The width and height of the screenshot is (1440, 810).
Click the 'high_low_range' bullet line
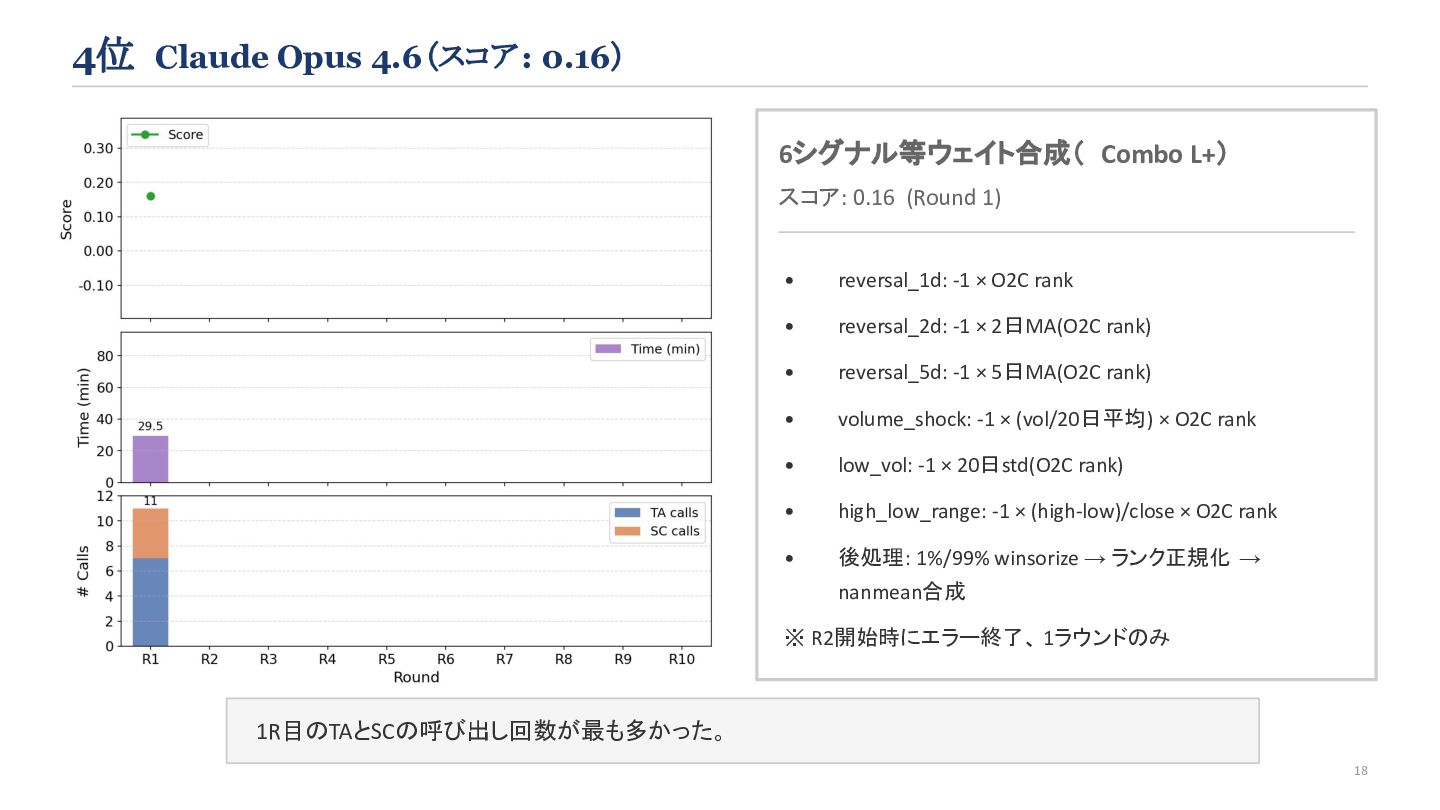click(x=1057, y=511)
